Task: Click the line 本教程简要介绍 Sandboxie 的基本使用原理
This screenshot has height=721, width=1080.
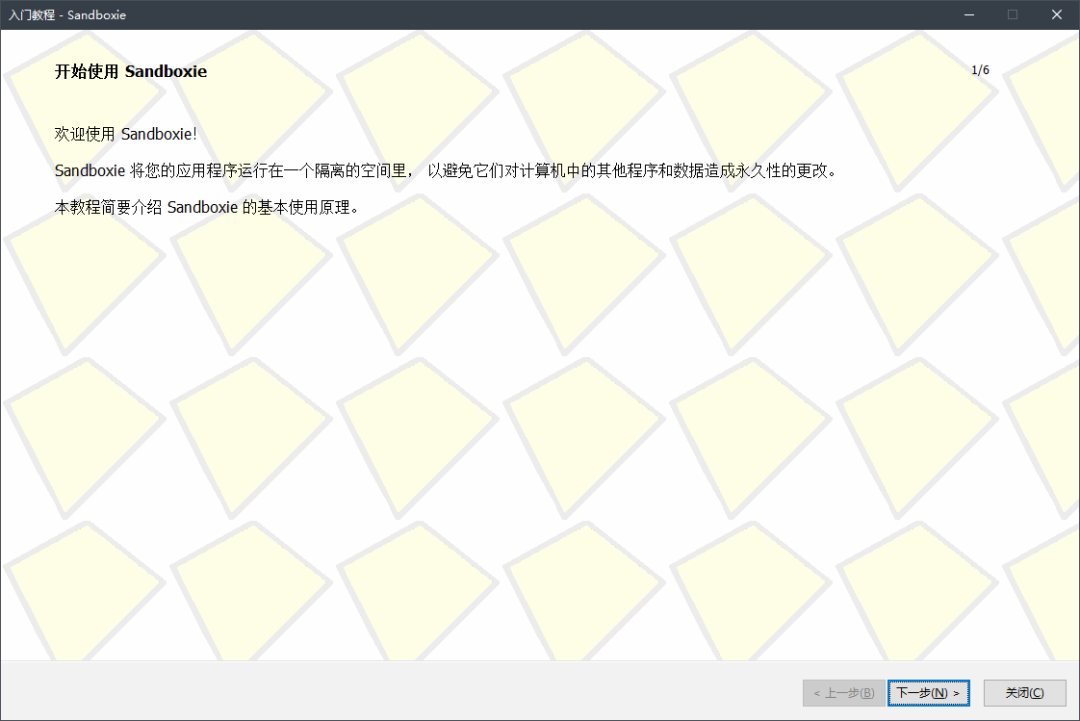Action: 207,207
